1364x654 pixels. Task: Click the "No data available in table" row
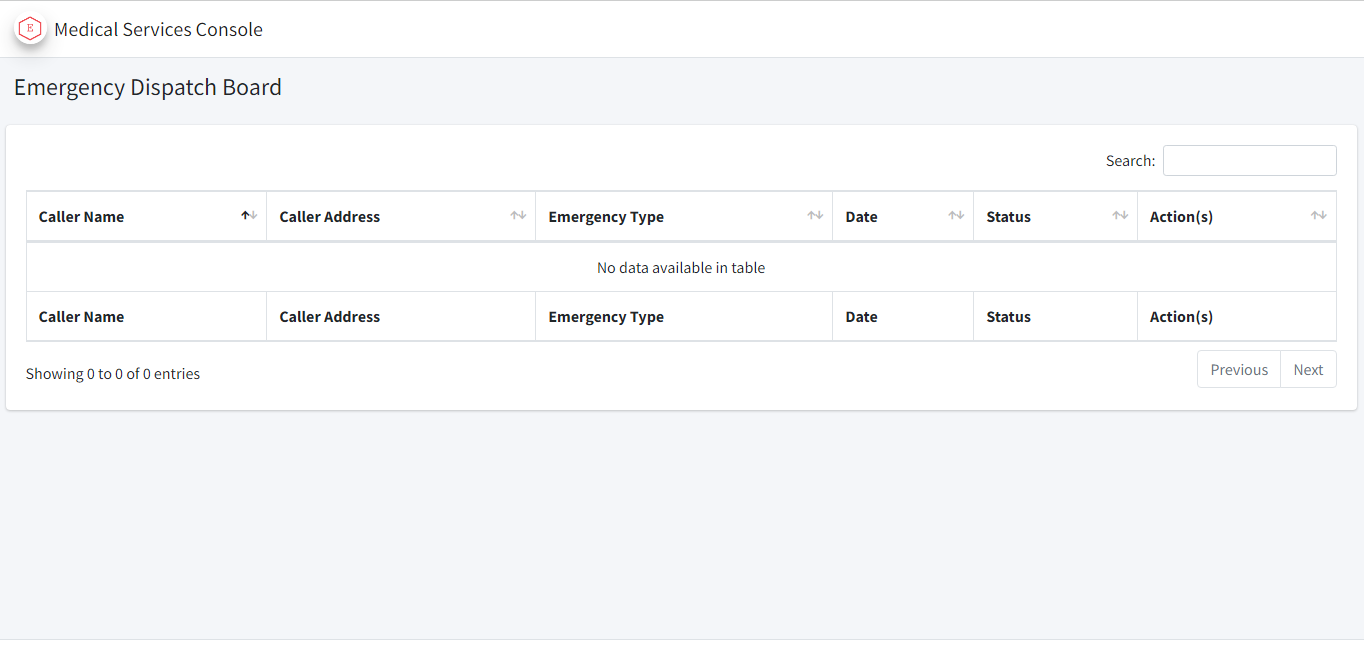click(681, 268)
